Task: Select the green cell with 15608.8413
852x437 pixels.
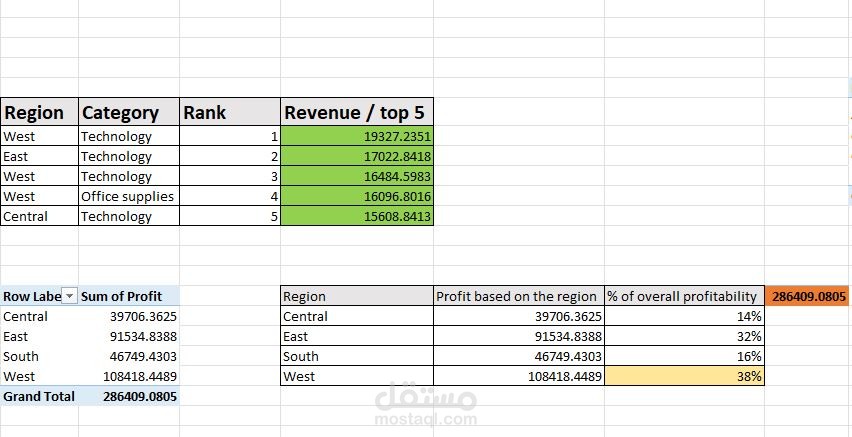Action: click(x=357, y=216)
